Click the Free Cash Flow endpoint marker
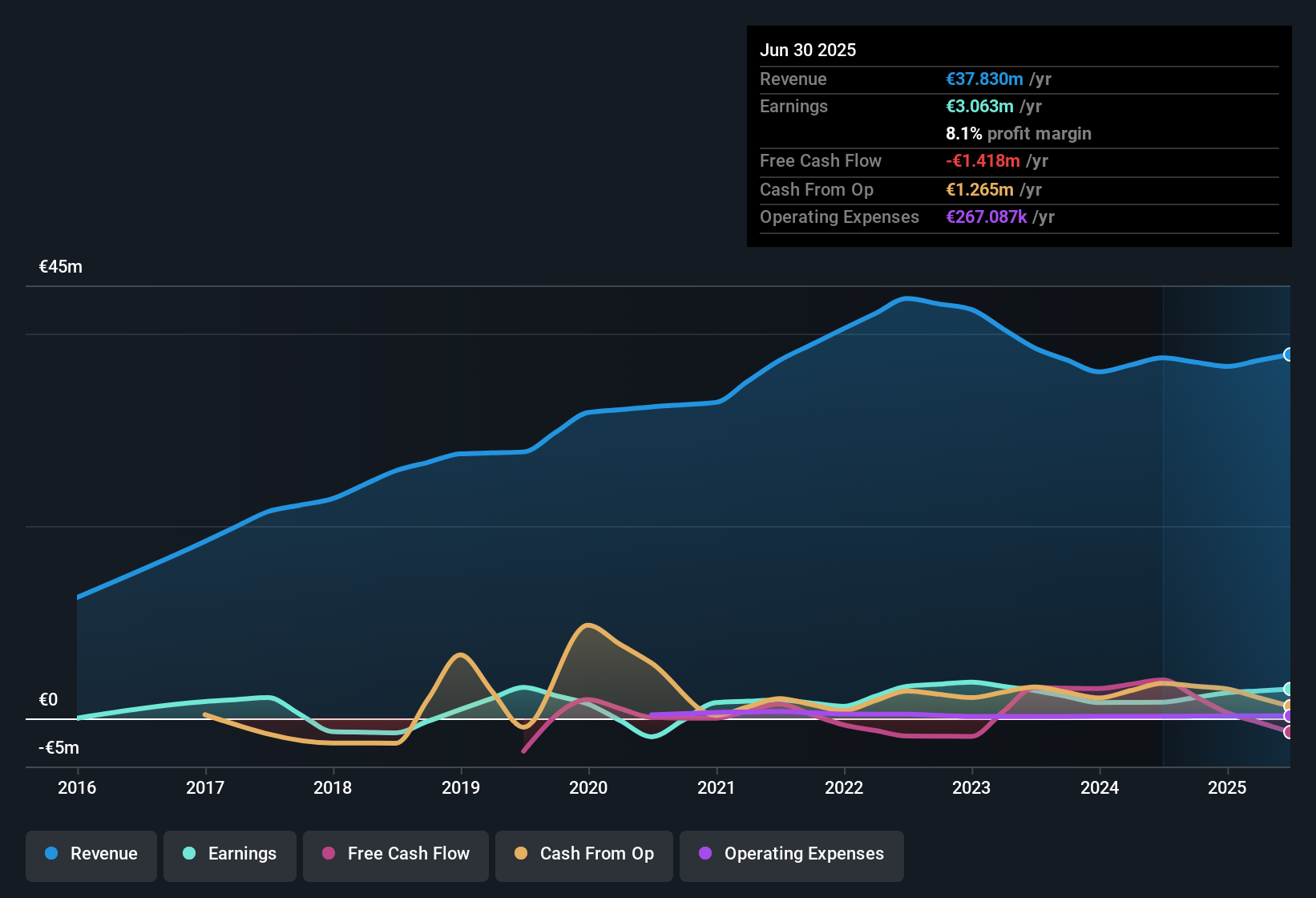 click(1289, 732)
